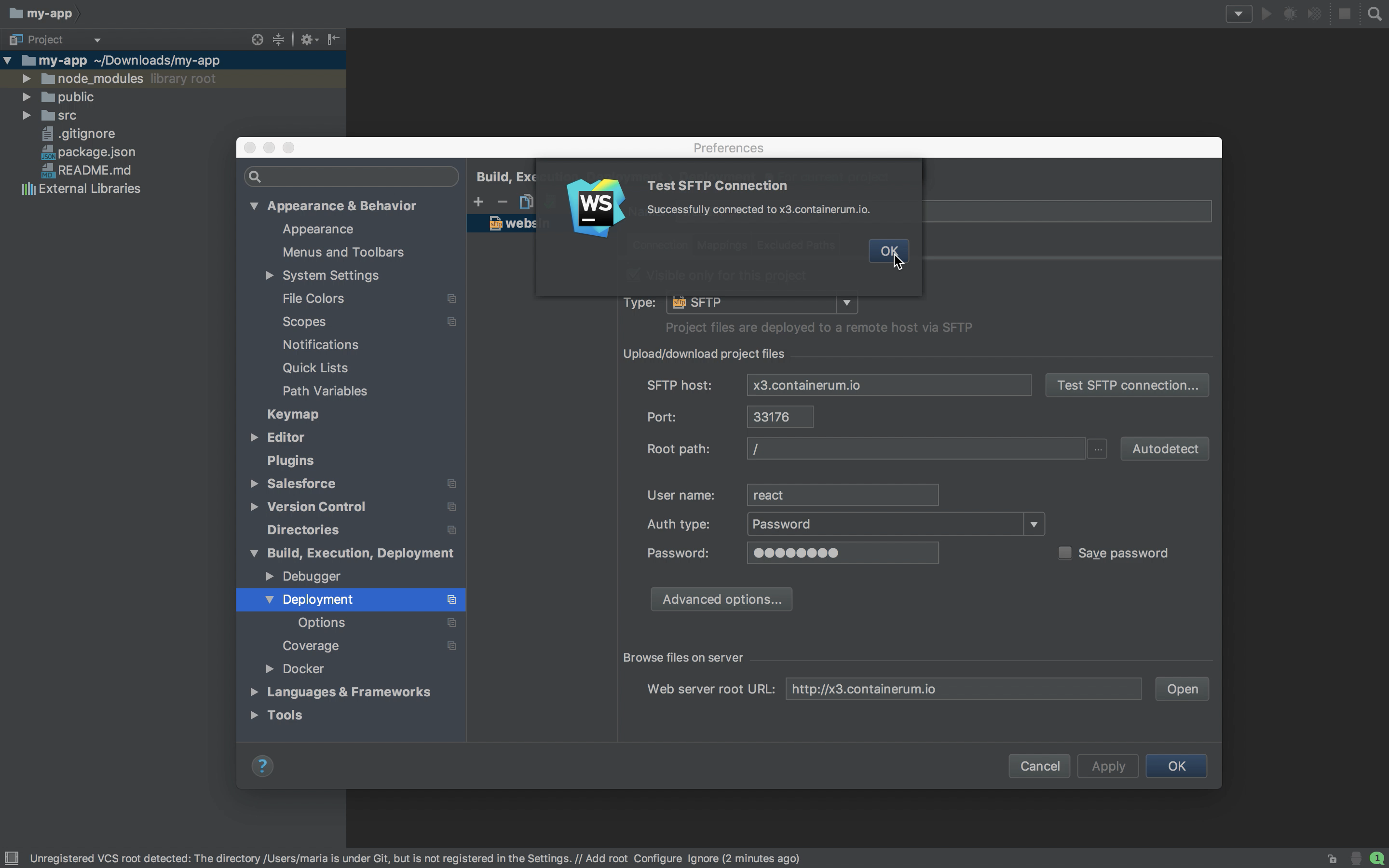Open Scopes settings page
Viewport: 1389px width, 868px height.
pyautogui.click(x=304, y=322)
